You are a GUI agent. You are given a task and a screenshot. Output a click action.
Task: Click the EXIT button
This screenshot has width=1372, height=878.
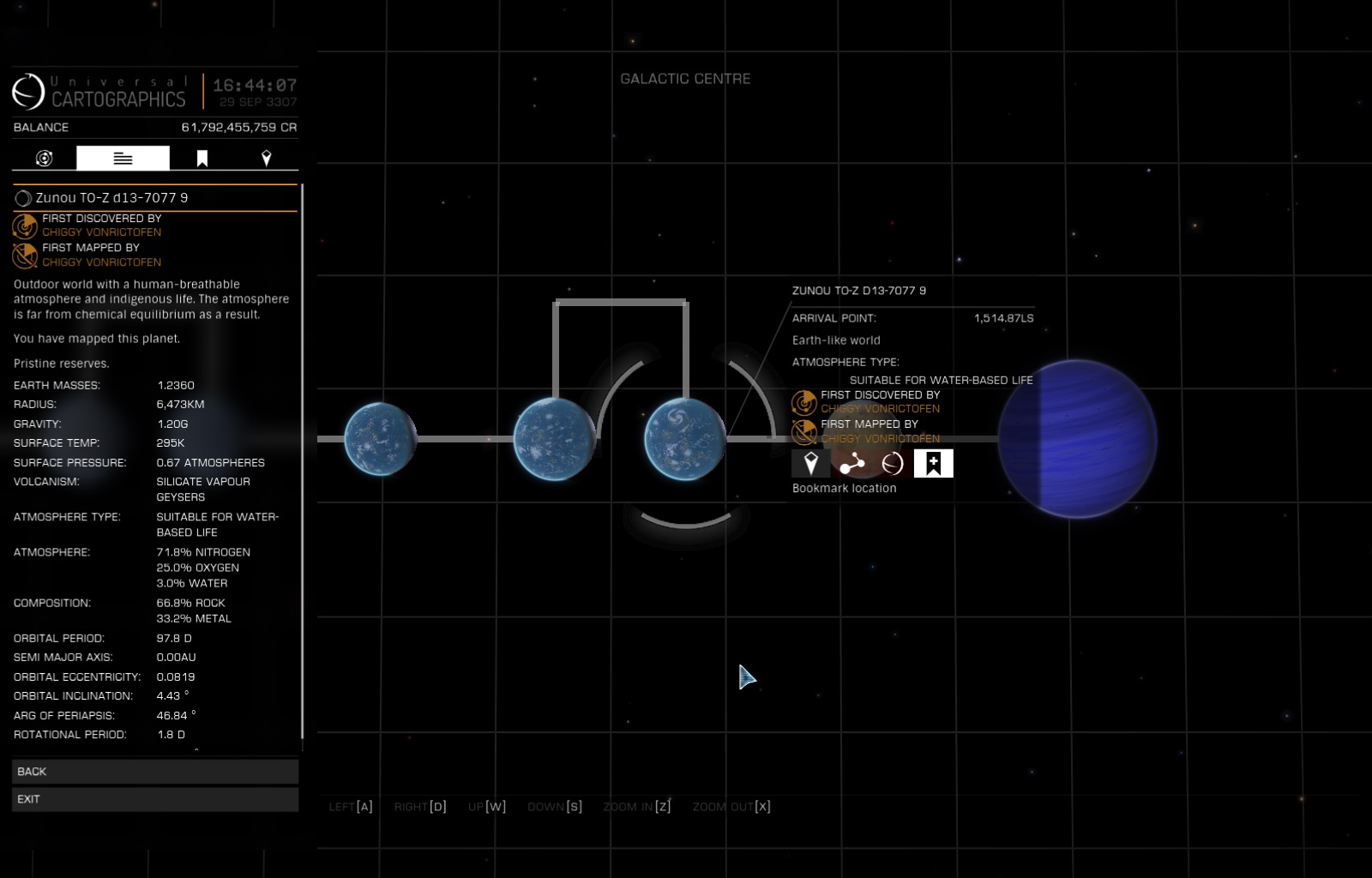[155, 799]
